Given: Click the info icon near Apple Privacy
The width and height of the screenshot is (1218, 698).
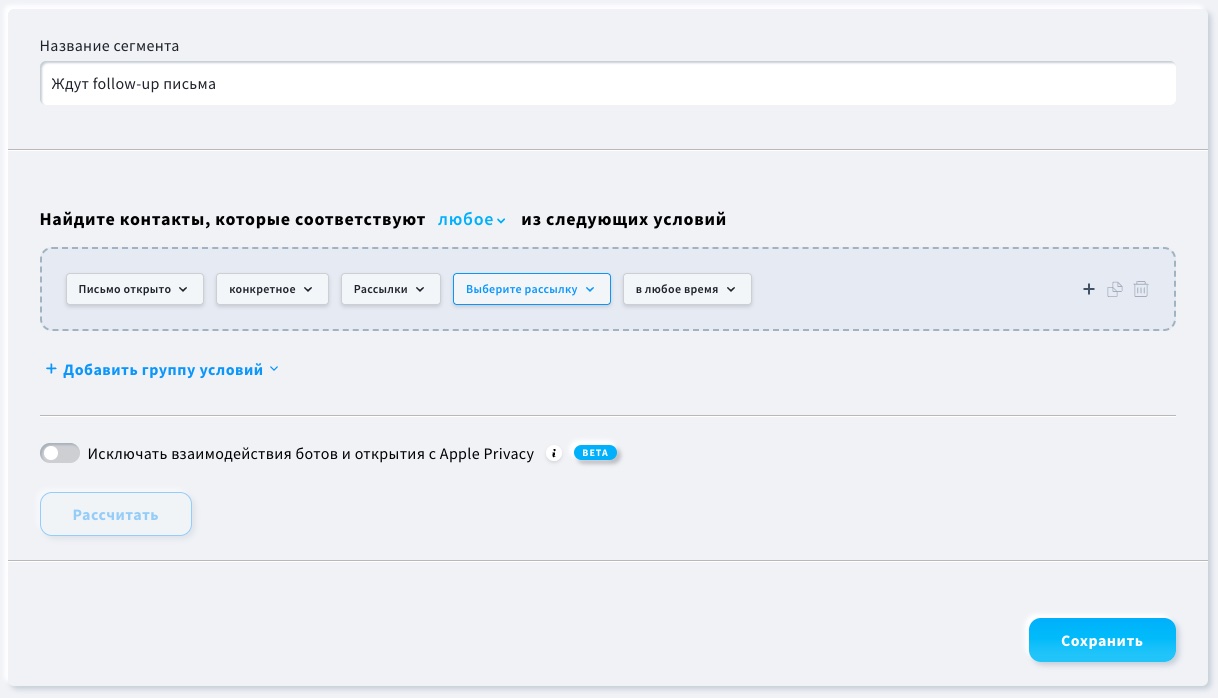Looking at the screenshot, I should point(555,454).
